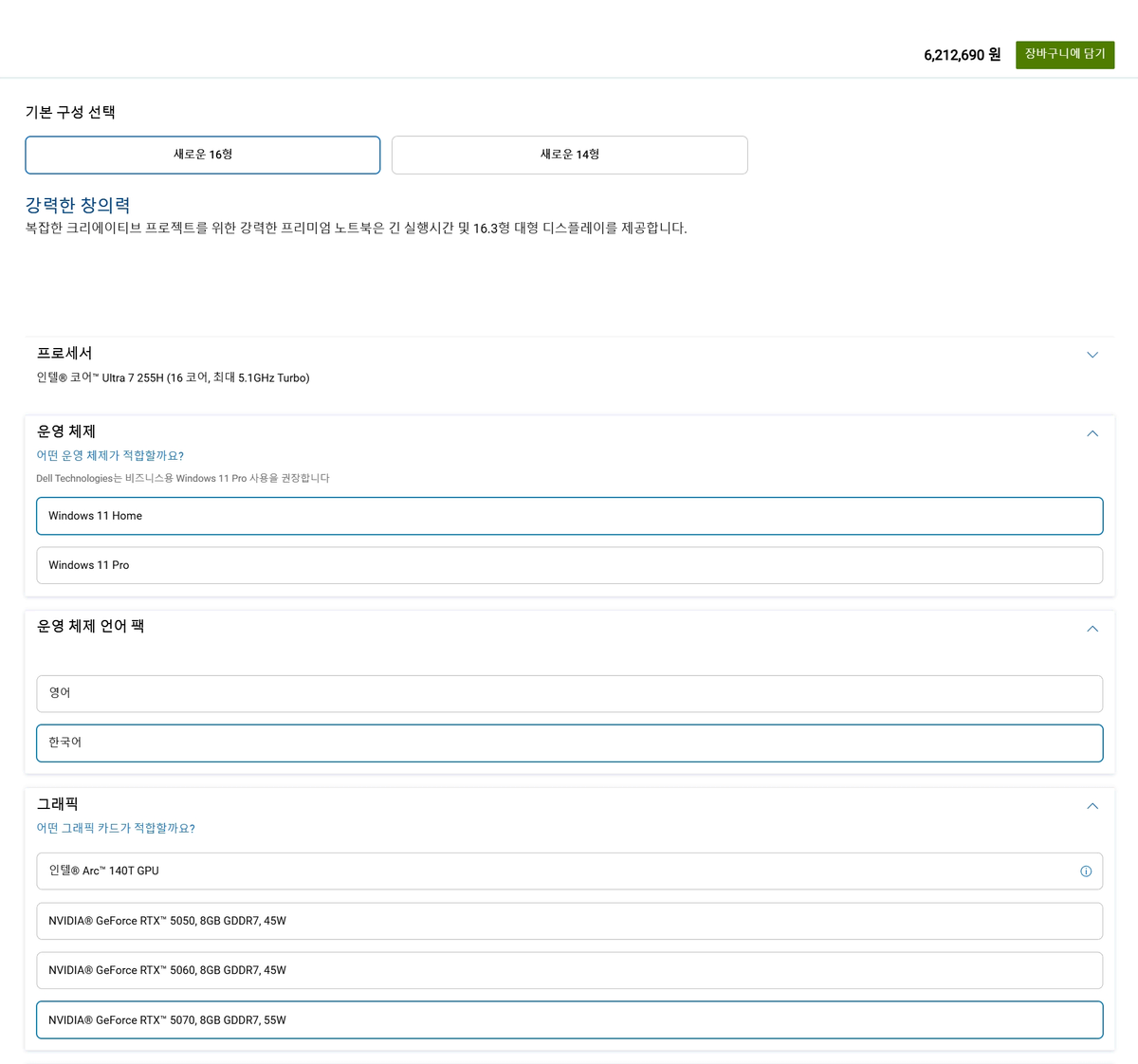This screenshot has height=1064, width=1138.
Task: Click 장바구니에 담기 button
Action: click(x=1065, y=55)
